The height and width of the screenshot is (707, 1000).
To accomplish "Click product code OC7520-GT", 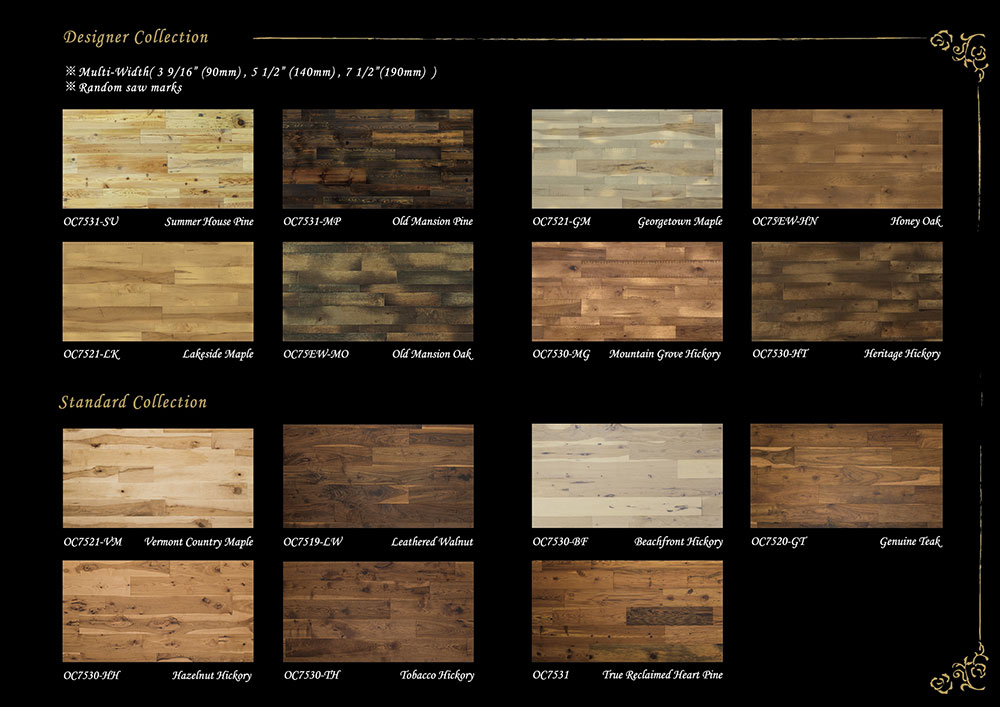I will point(779,542).
